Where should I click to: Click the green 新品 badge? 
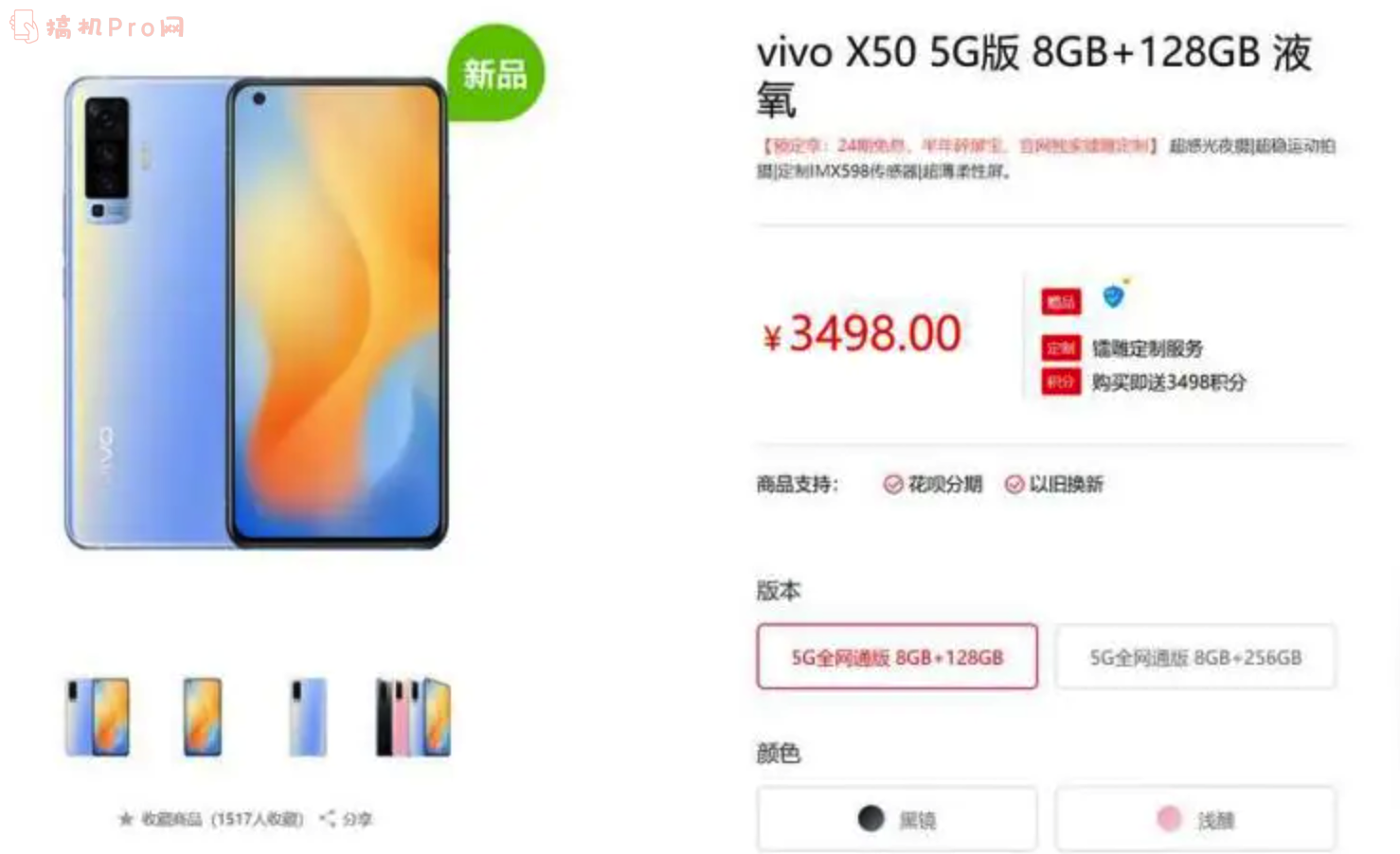coord(494,73)
